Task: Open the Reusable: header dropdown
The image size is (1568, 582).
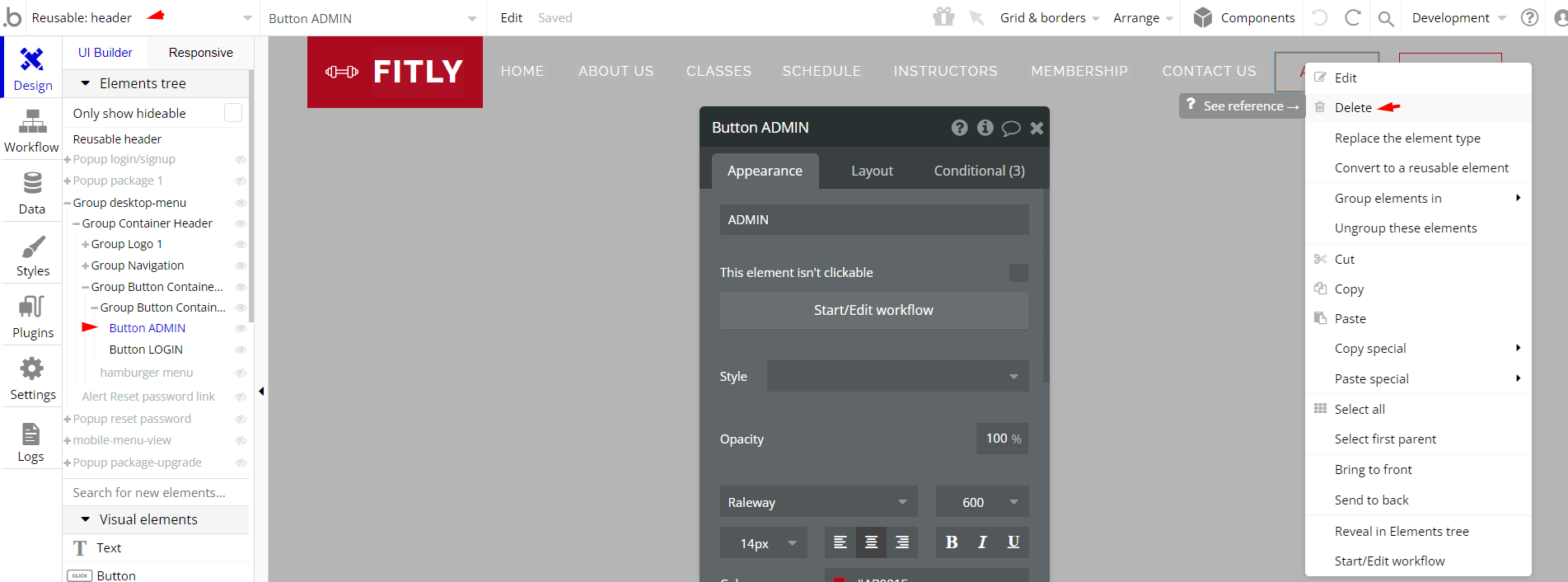Action: click(142, 17)
